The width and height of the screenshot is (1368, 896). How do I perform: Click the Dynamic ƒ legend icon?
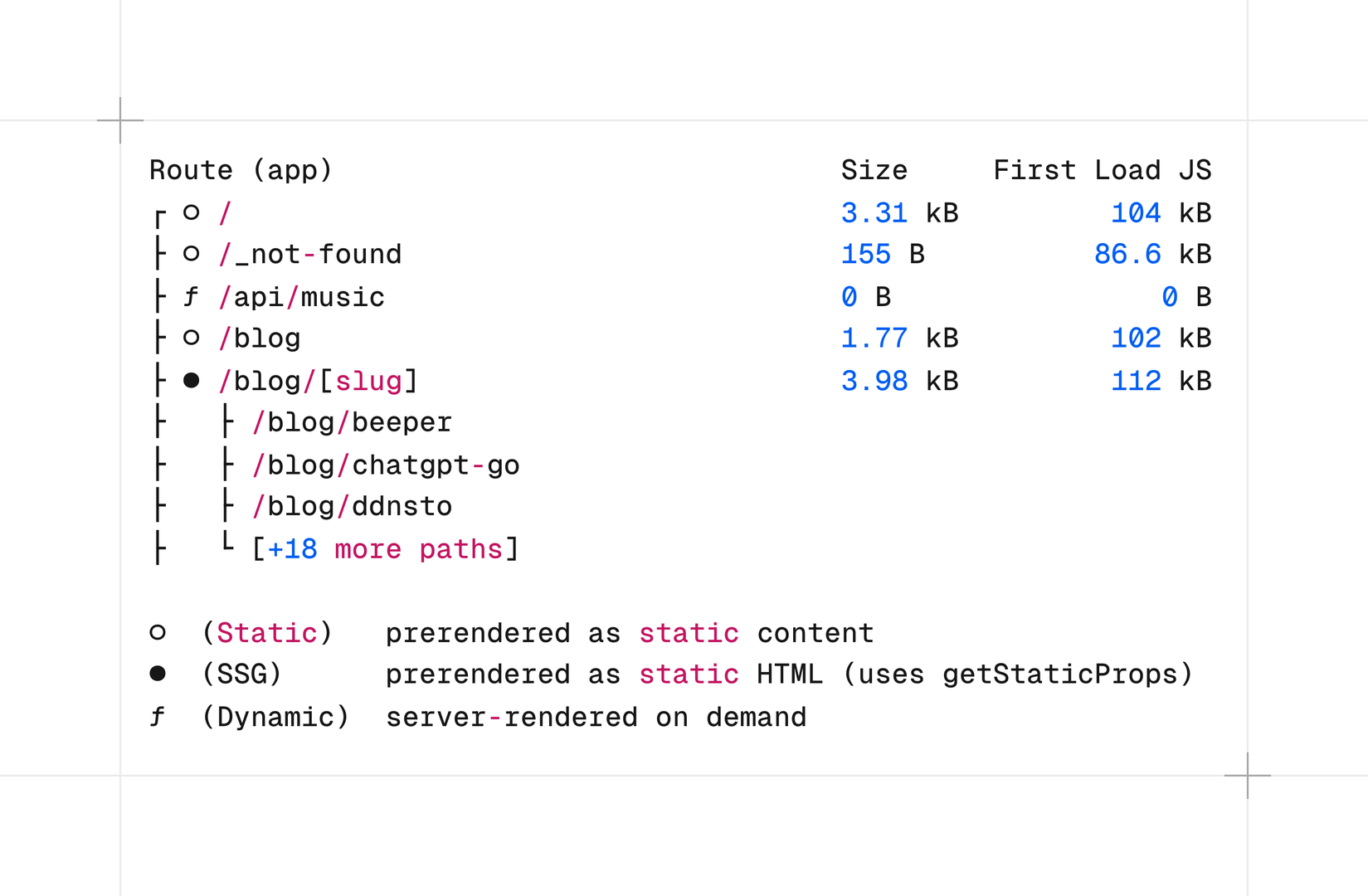pos(158,717)
